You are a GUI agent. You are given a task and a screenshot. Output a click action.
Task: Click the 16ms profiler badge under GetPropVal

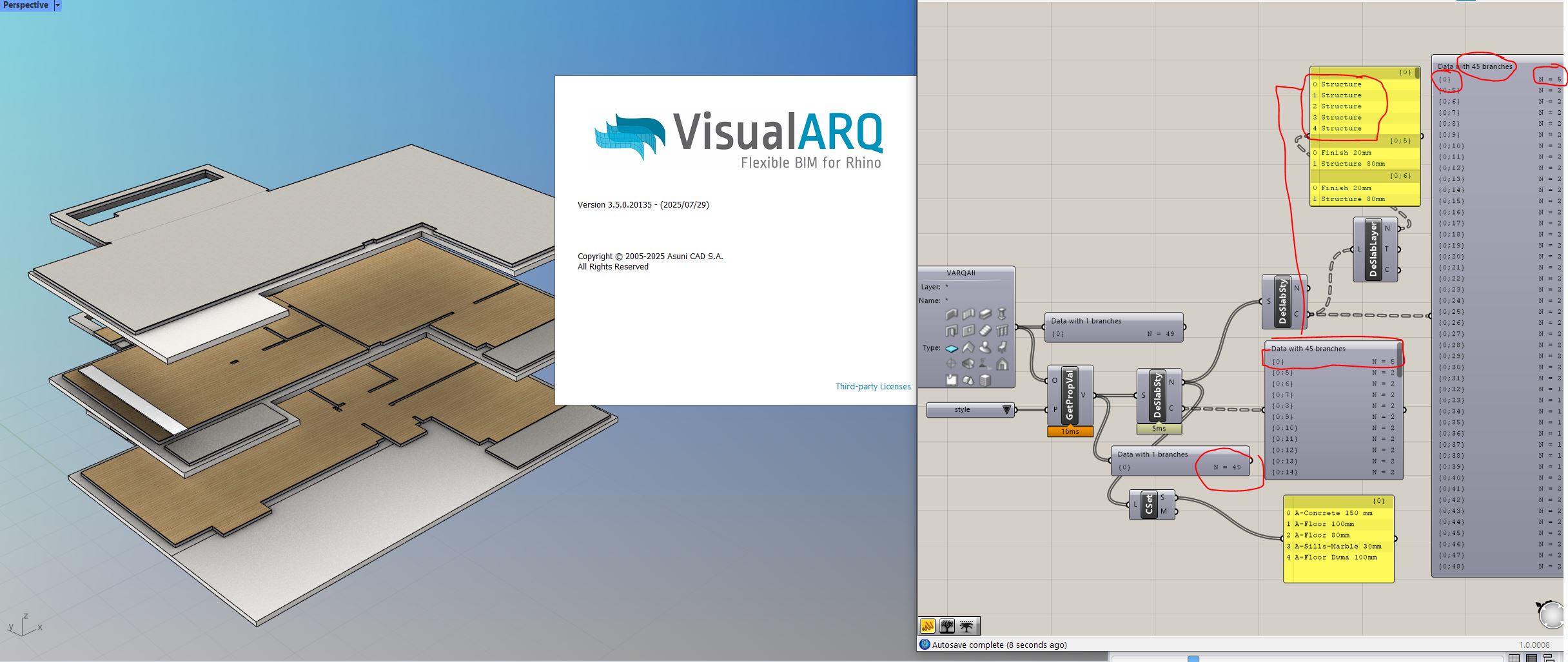1070,431
